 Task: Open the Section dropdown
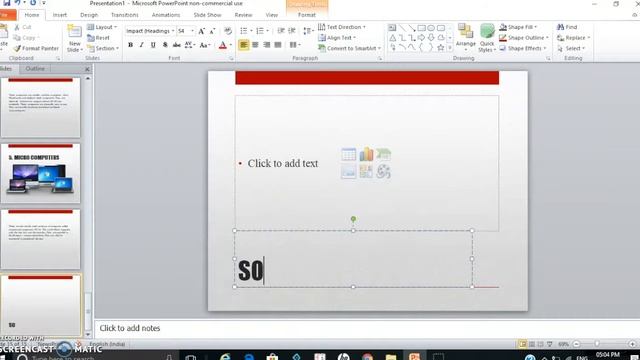(x=102, y=48)
